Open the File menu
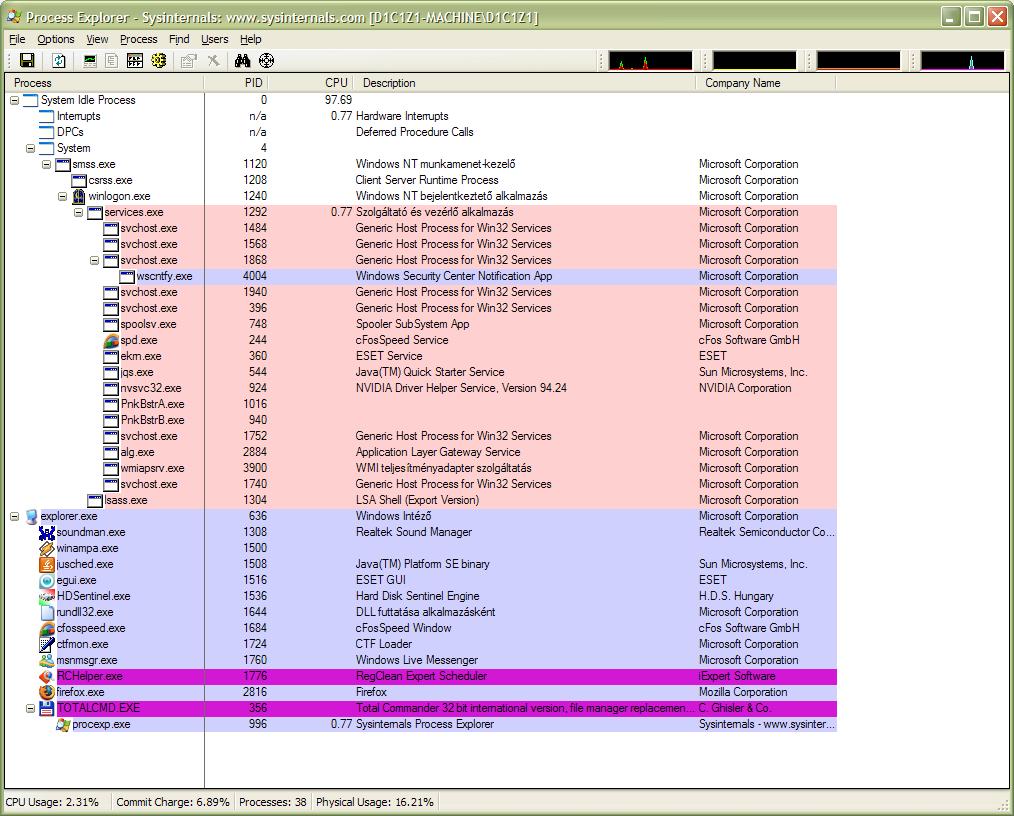1014x816 pixels. [17, 39]
